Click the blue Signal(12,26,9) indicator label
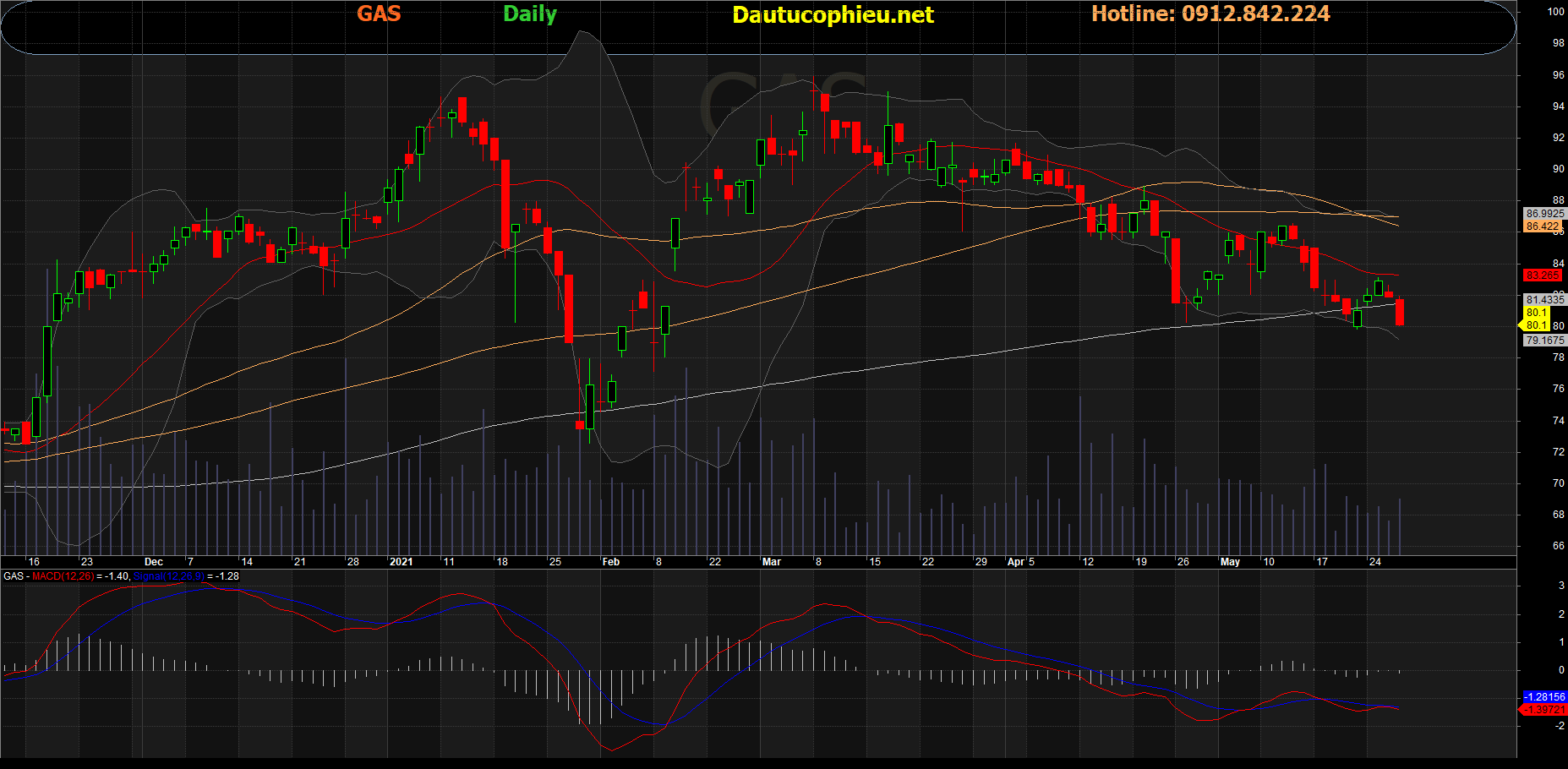Image resolution: width=1568 pixels, height=769 pixels. (x=169, y=576)
